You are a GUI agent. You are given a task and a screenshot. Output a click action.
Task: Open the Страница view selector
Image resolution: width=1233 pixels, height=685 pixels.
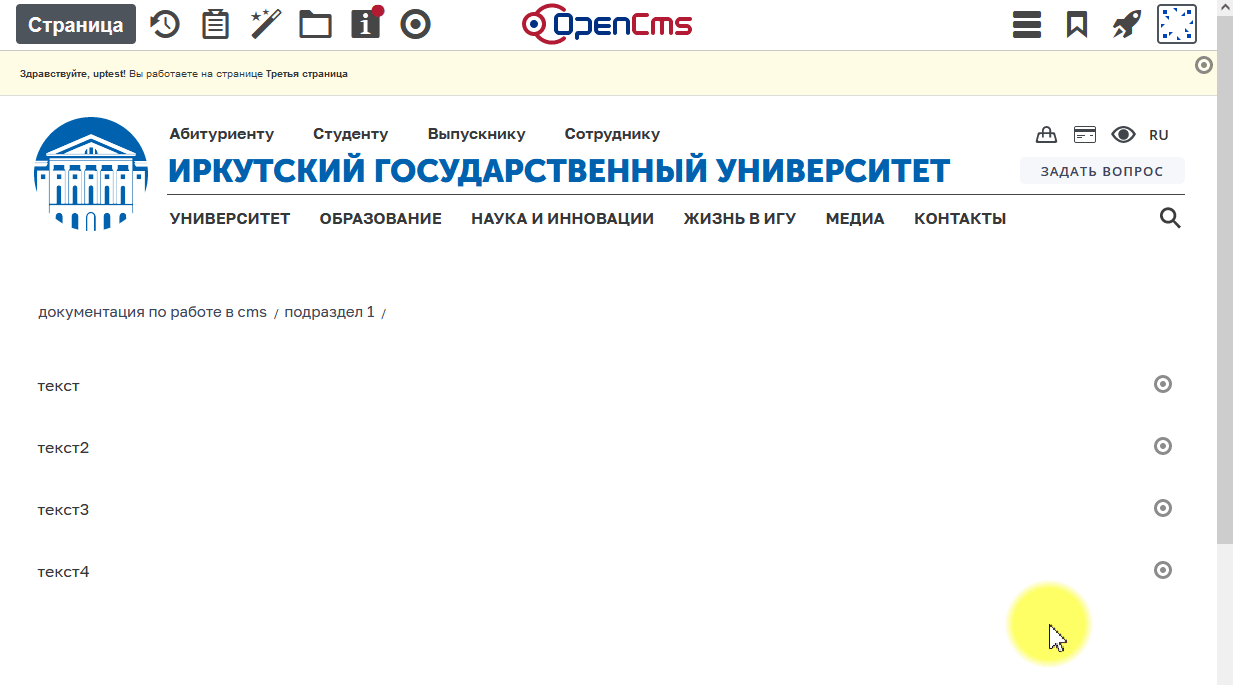coord(75,23)
